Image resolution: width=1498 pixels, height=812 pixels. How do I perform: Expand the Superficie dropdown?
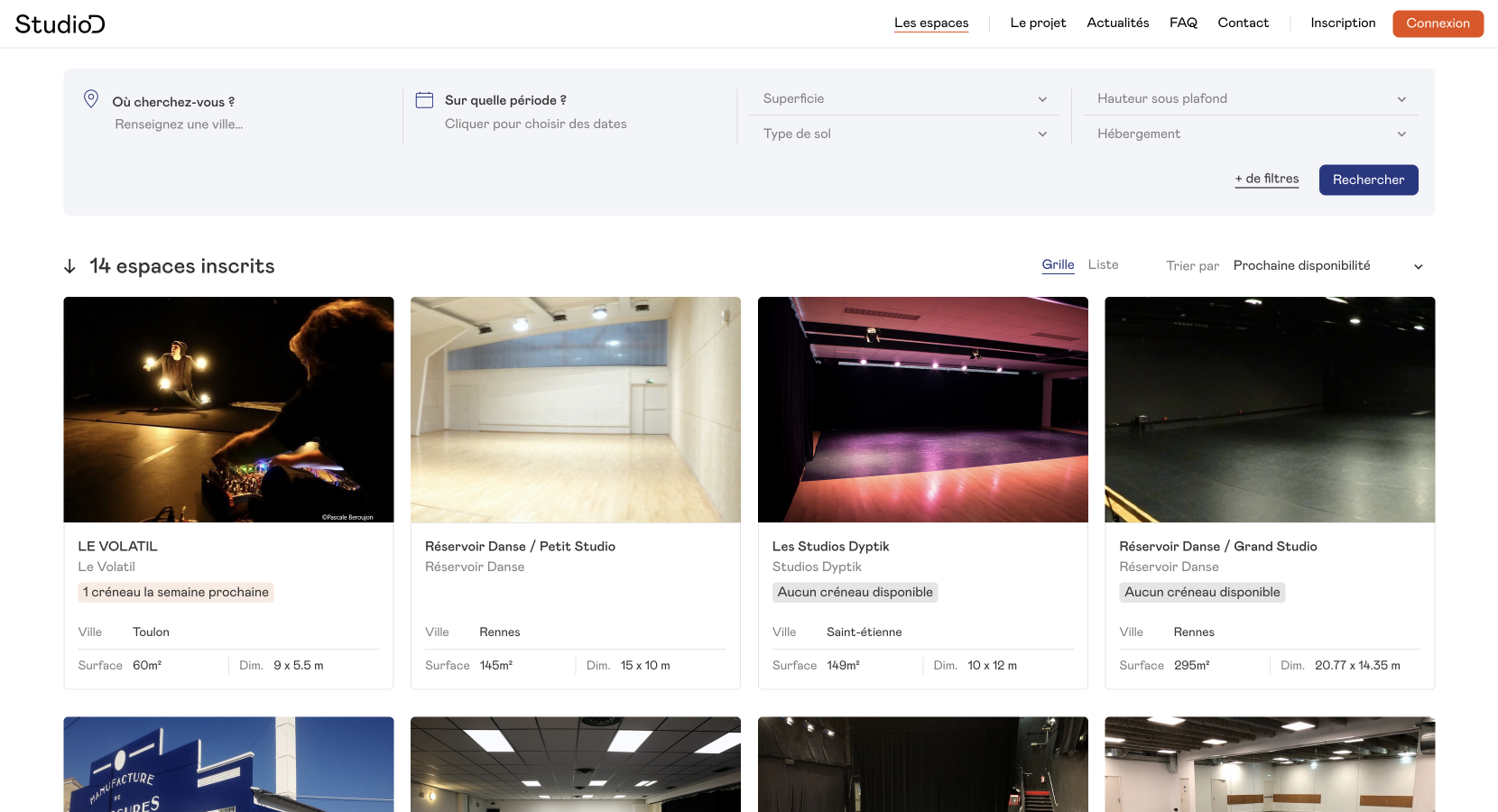[x=904, y=98]
